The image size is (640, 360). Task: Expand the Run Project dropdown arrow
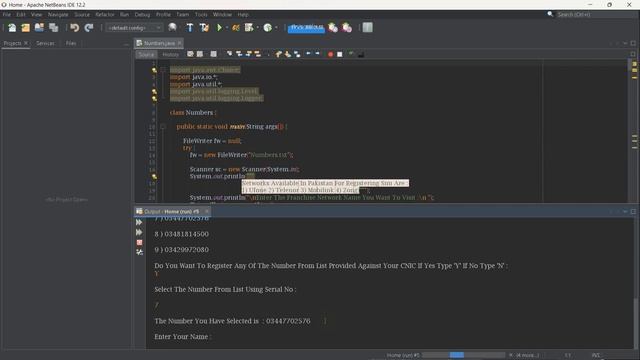coord(227,28)
